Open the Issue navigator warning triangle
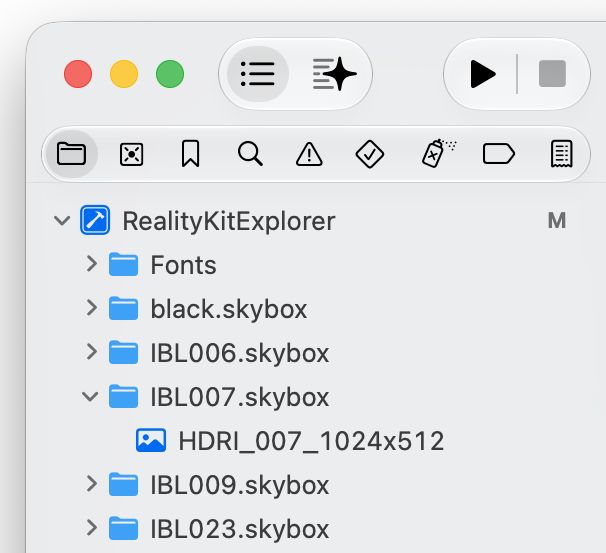This screenshot has width=606, height=553. tap(309, 154)
